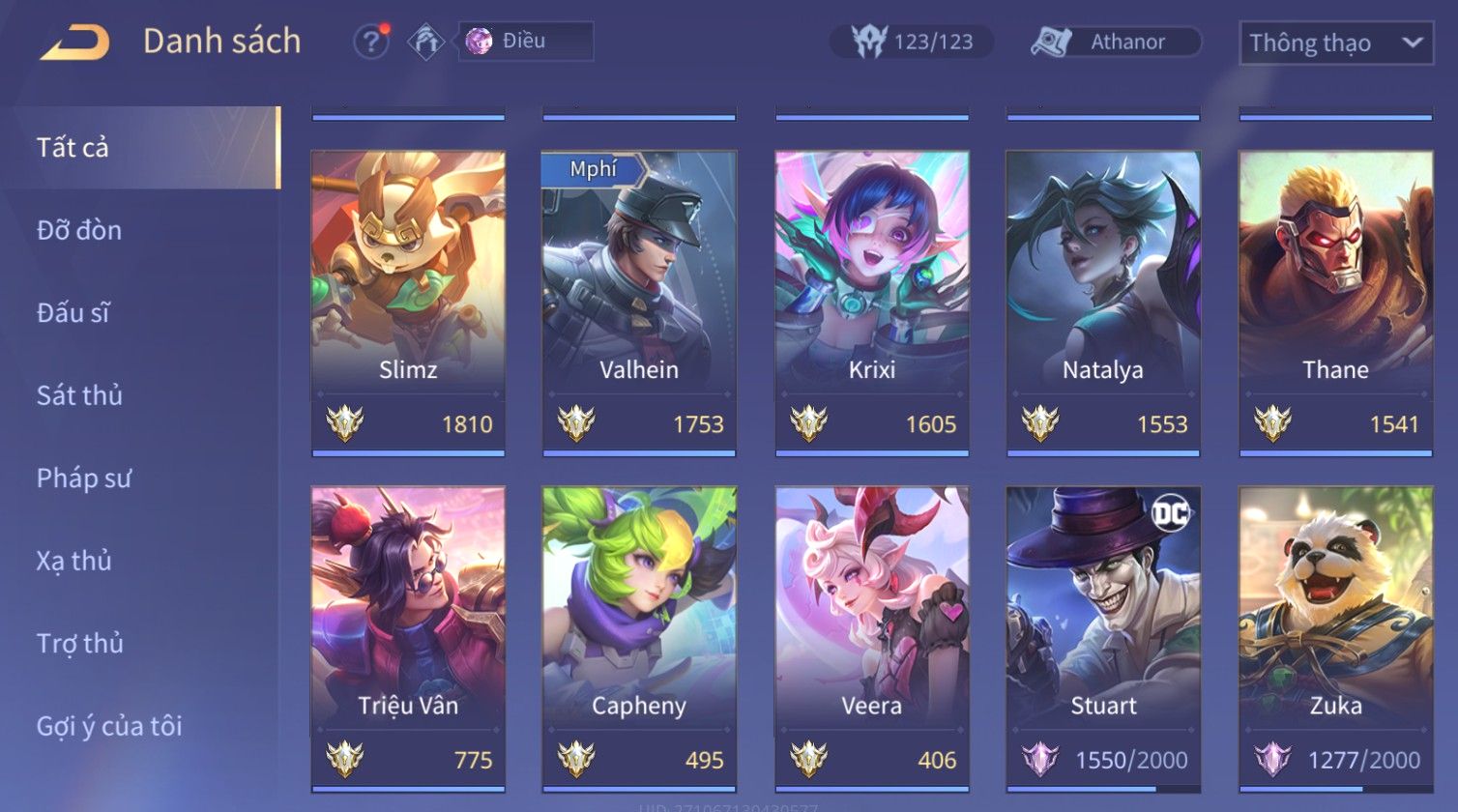Click the Mphí tag on Valhein

(593, 169)
